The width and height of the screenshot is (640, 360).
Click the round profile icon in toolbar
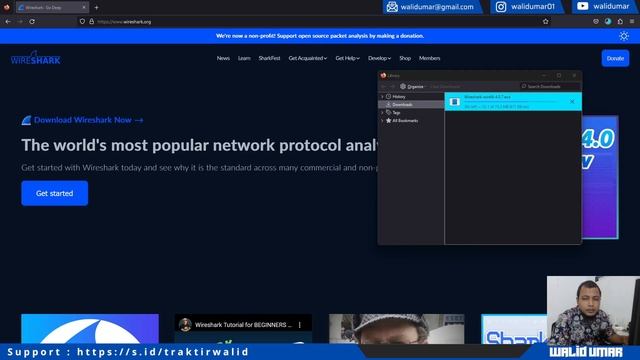click(608, 22)
